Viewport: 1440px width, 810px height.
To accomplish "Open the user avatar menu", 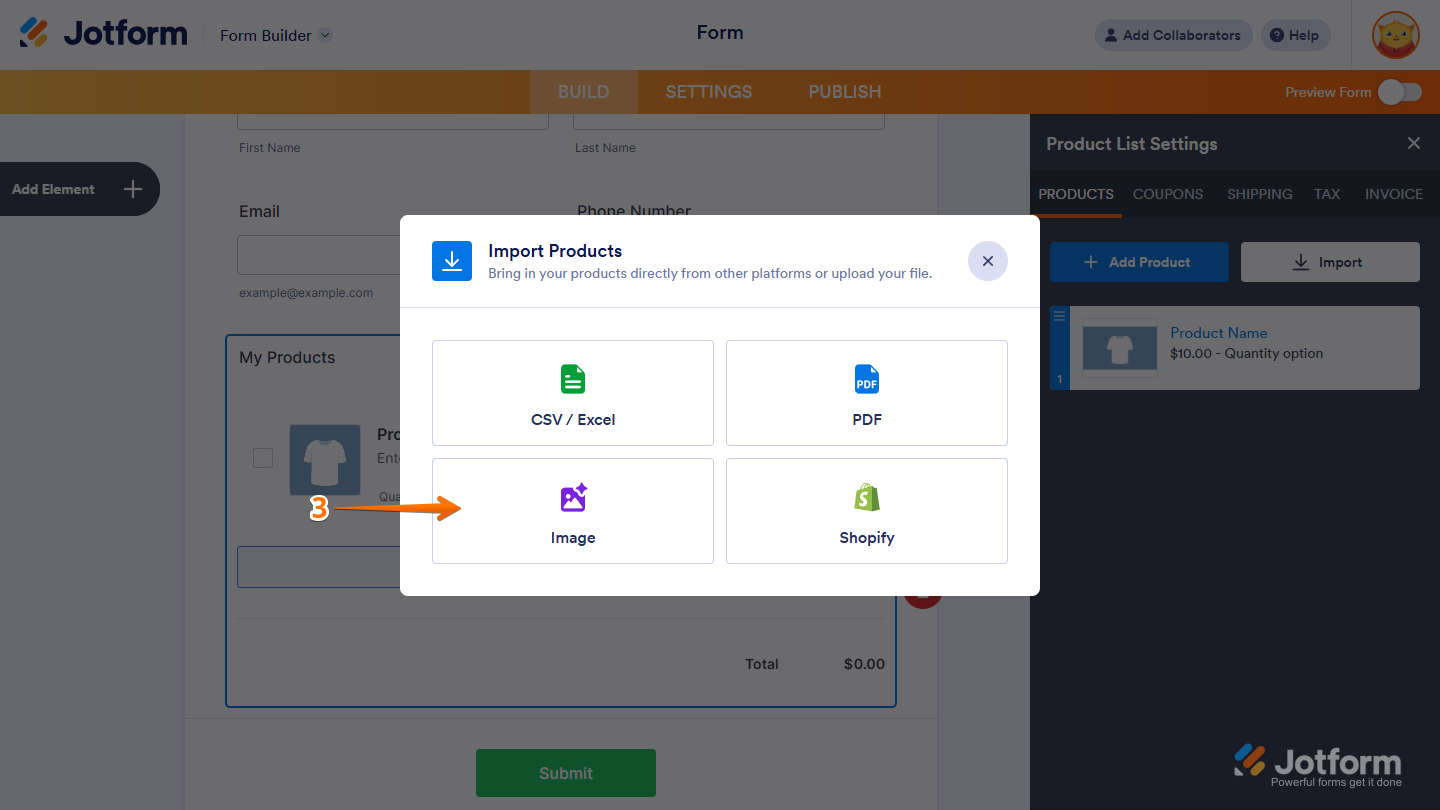I will (1396, 35).
